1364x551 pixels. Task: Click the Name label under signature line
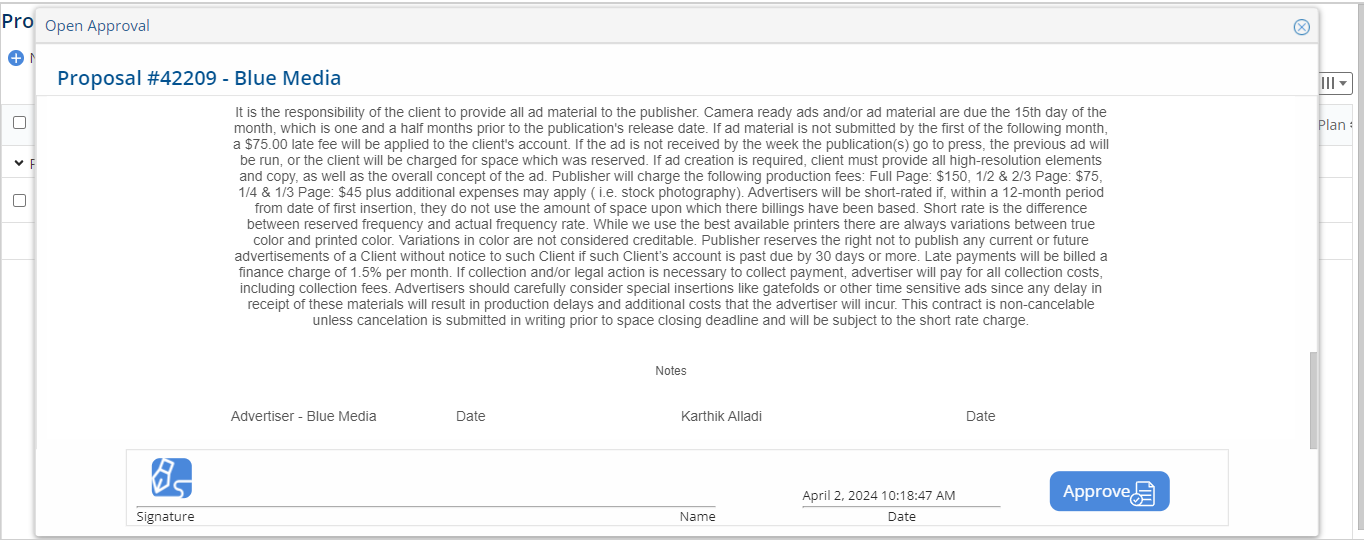697,517
